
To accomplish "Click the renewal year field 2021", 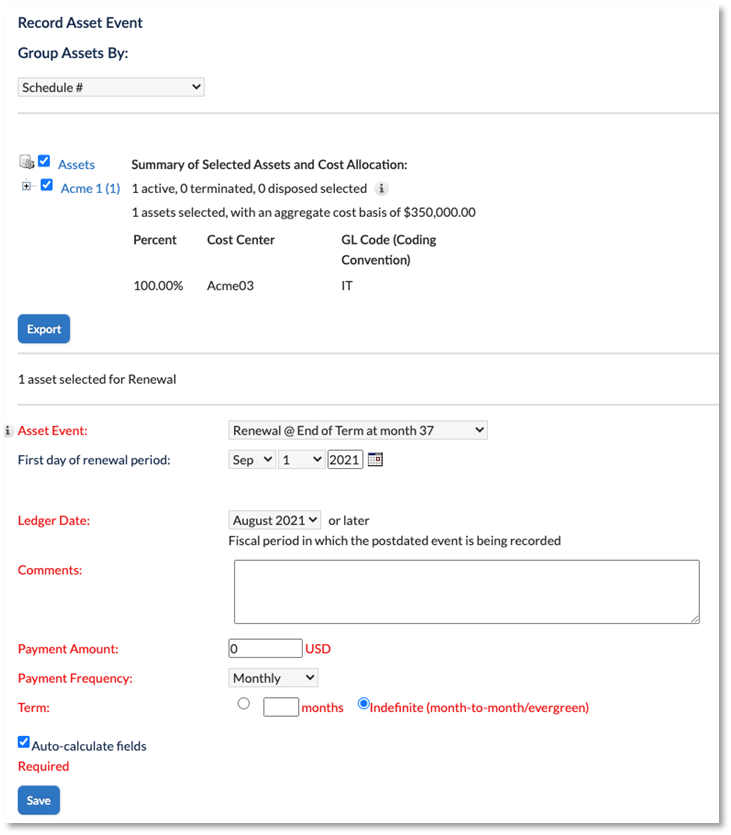I will [345, 460].
